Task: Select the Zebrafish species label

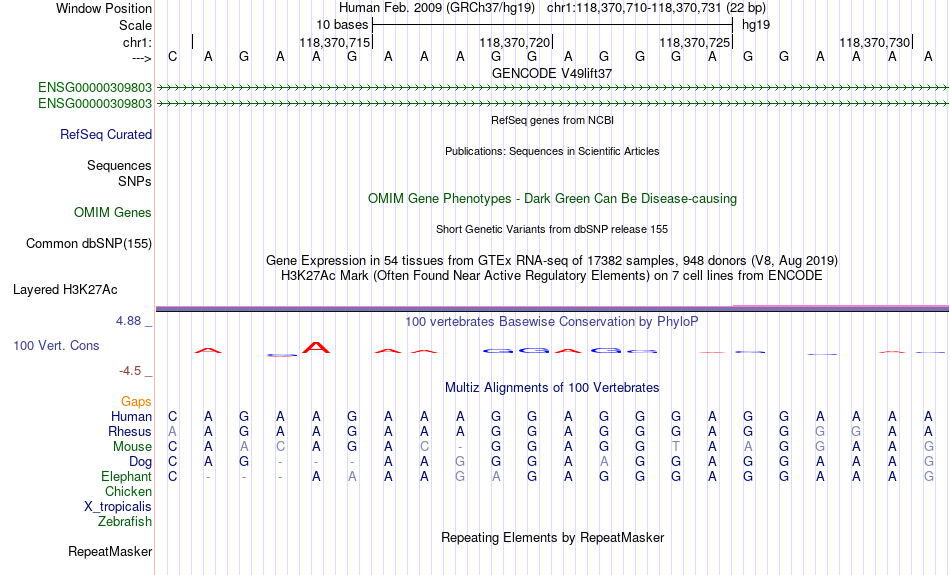Action: 125,521
